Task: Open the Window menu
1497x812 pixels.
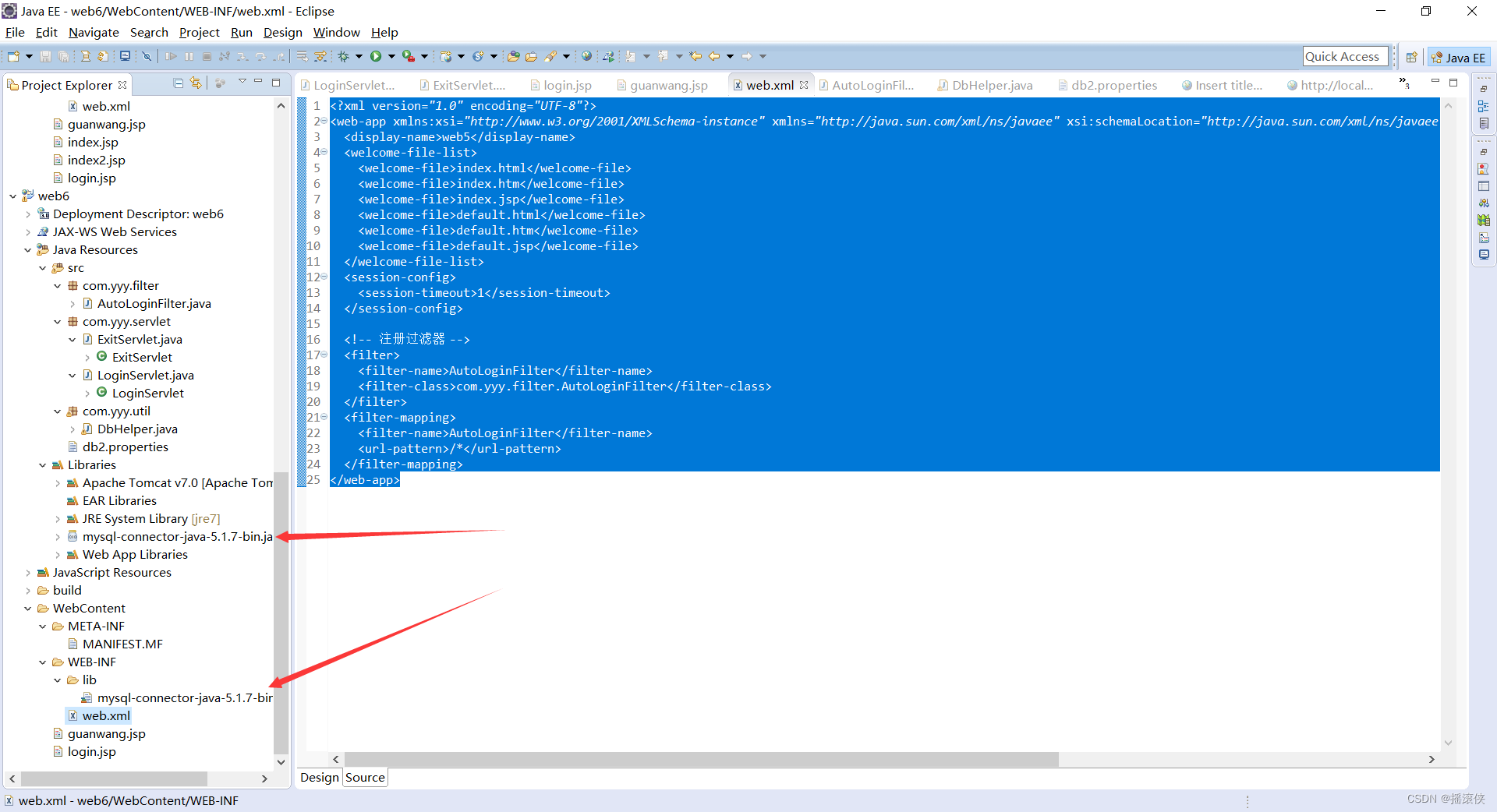Action: point(336,32)
